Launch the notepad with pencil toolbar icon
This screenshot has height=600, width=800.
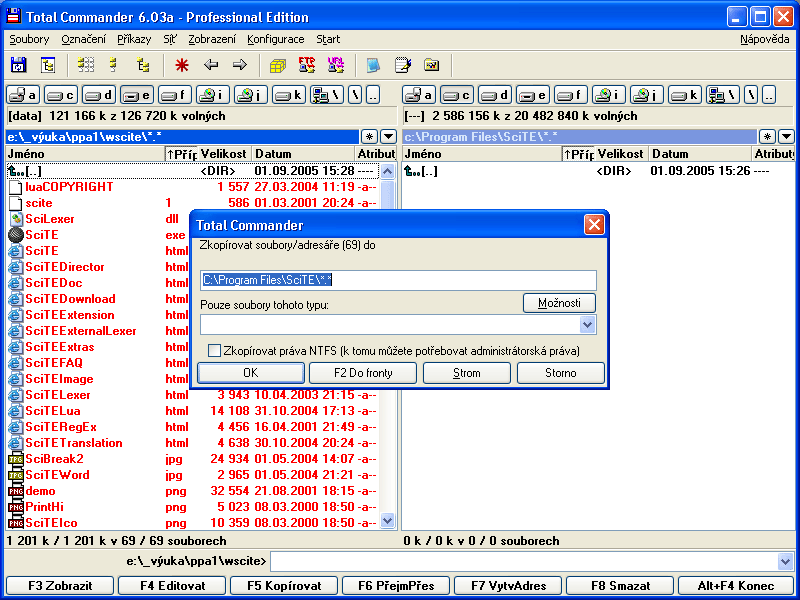[403, 65]
